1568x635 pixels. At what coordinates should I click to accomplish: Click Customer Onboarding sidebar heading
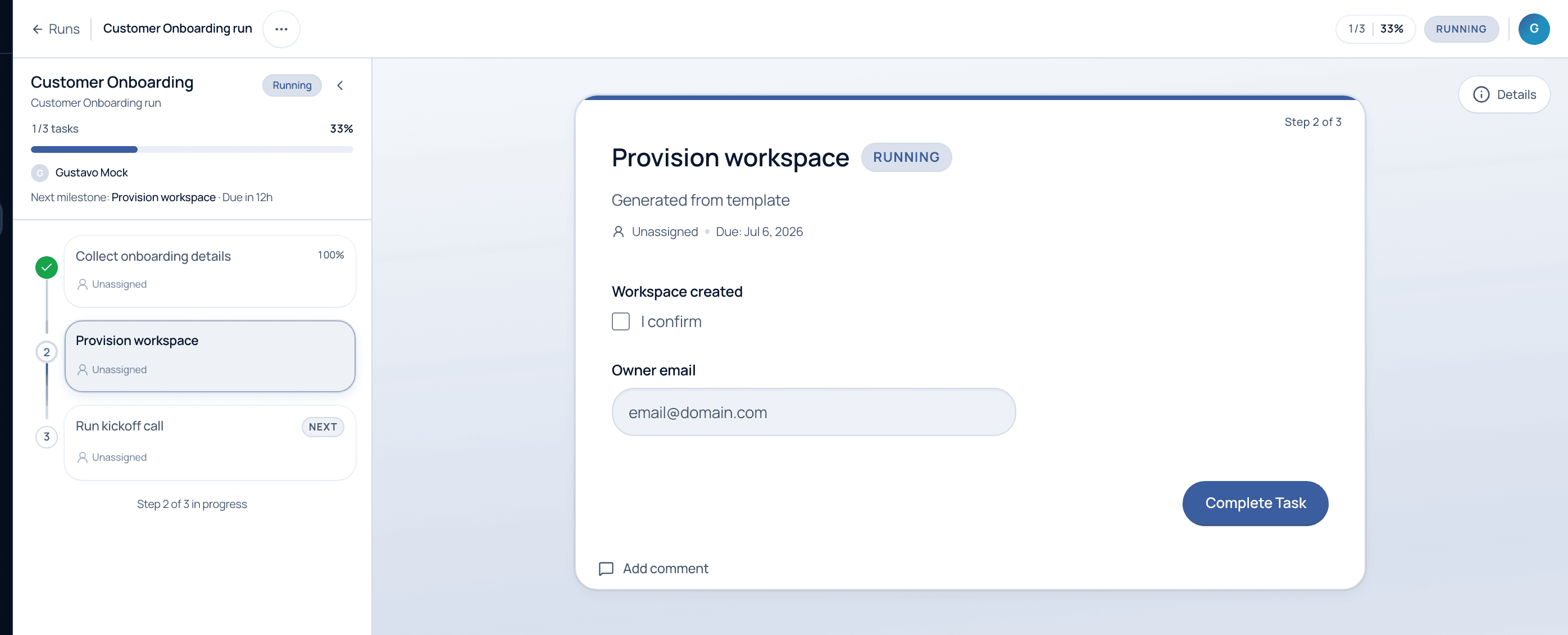click(112, 82)
